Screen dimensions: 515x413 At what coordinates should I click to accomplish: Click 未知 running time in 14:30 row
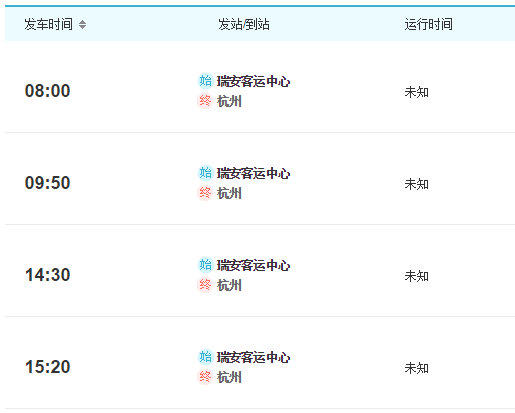[x=416, y=276]
